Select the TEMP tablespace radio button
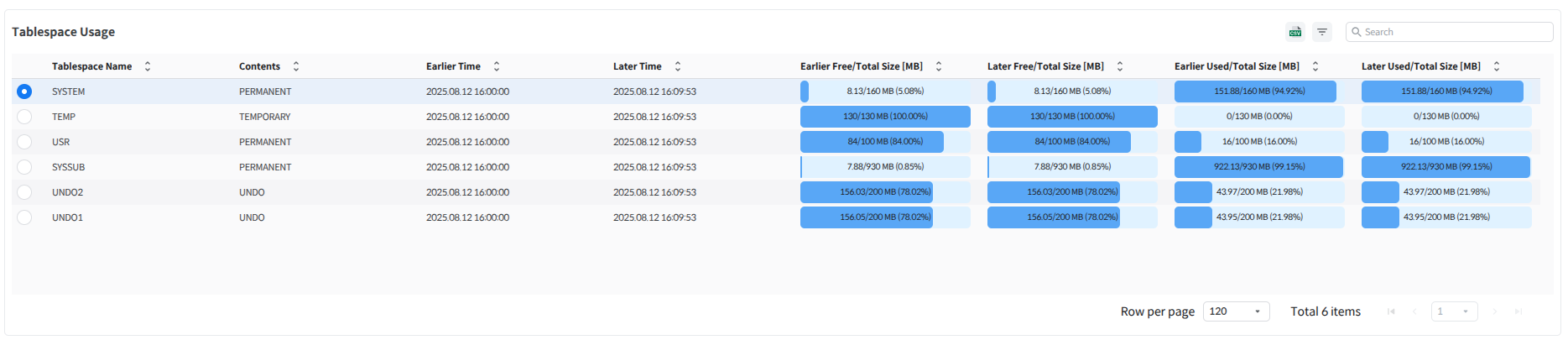1568x340 pixels. pyautogui.click(x=24, y=117)
